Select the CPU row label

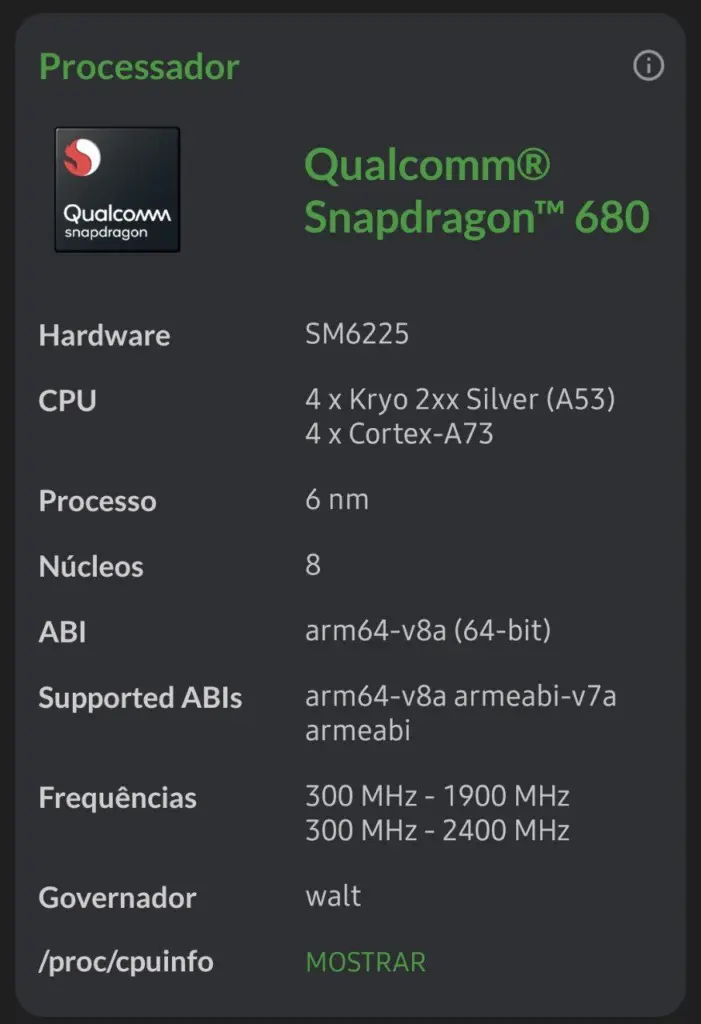point(66,401)
